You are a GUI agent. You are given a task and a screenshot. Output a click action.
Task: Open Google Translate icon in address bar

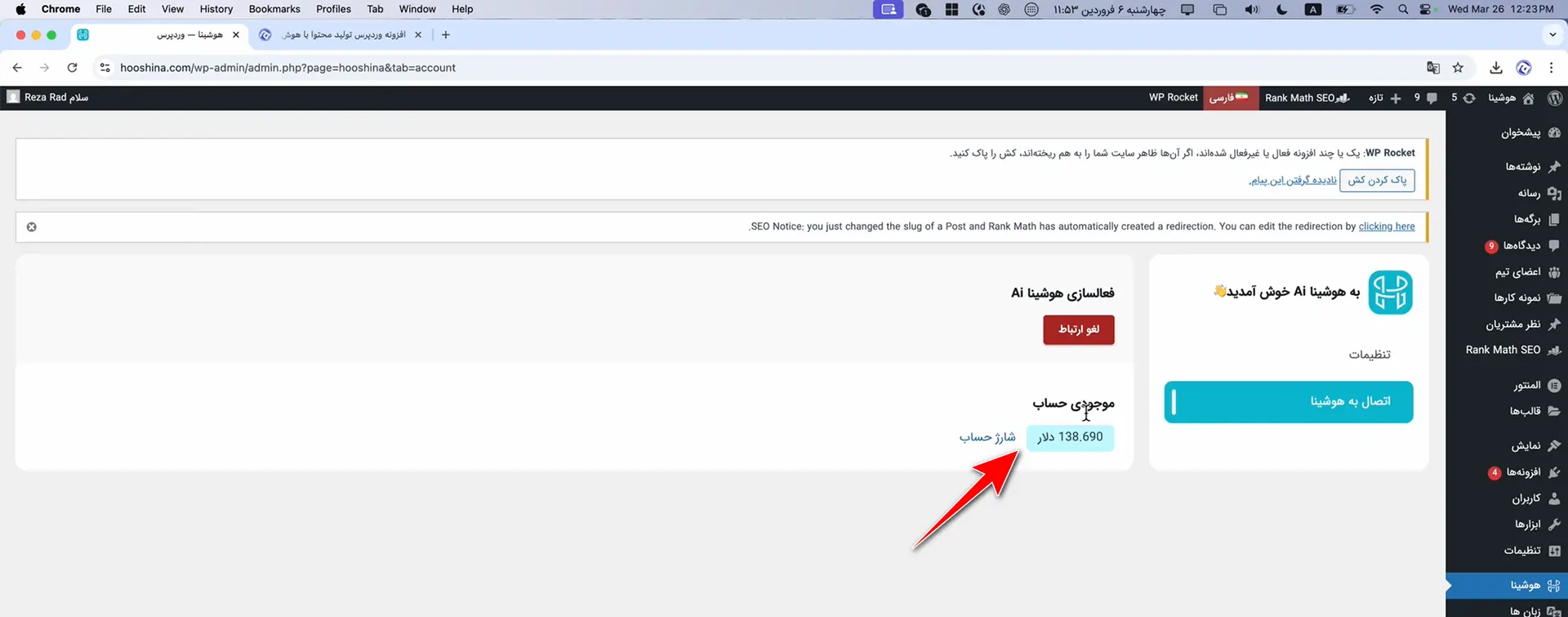click(x=1432, y=68)
